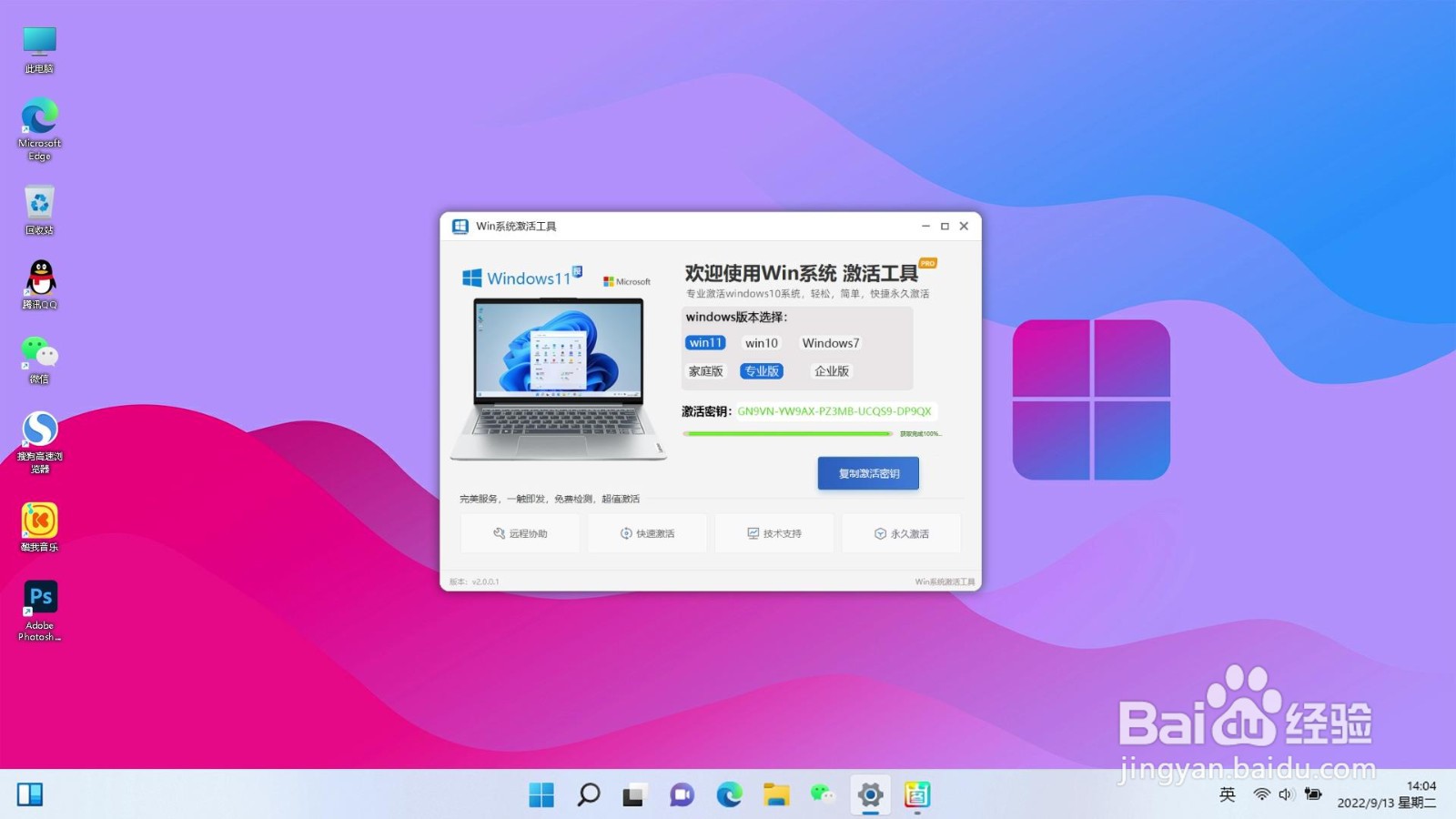Choose the 家庭版 edition
Viewport: 1456px width, 819px height.
pyautogui.click(x=705, y=371)
